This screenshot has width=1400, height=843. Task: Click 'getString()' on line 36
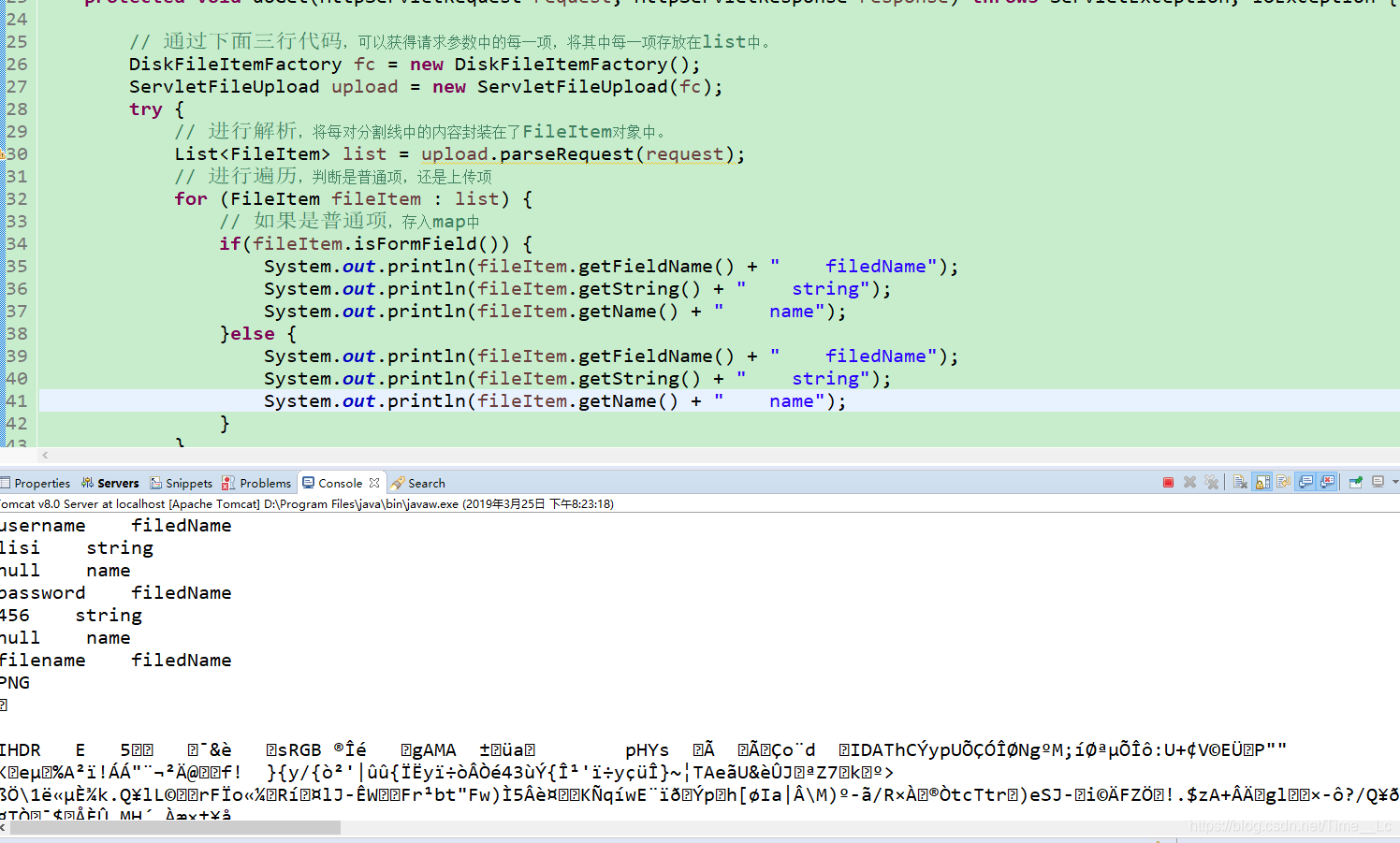click(x=639, y=289)
